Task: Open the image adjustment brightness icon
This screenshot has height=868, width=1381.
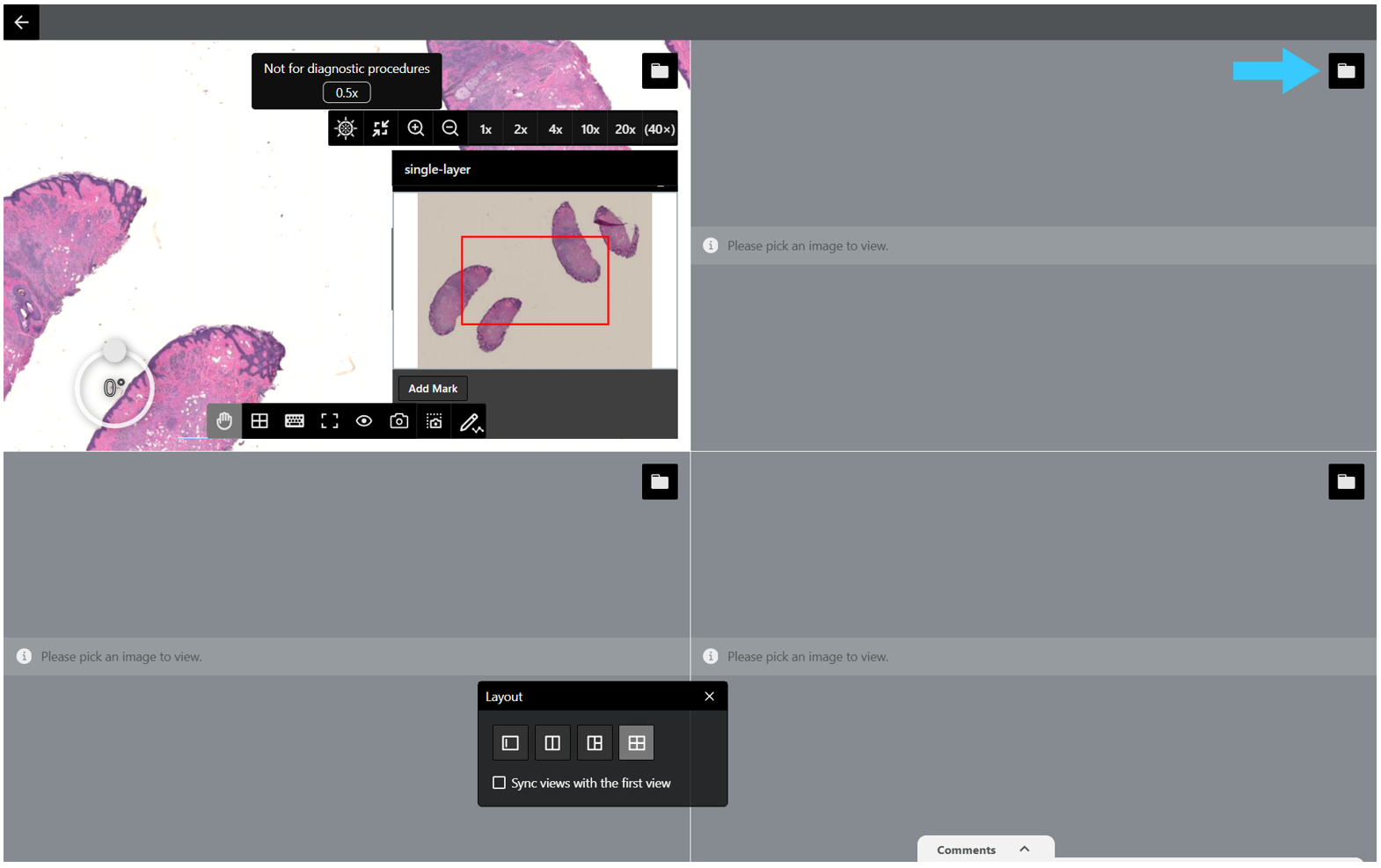Action: pyautogui.click(x=346, y=128)
